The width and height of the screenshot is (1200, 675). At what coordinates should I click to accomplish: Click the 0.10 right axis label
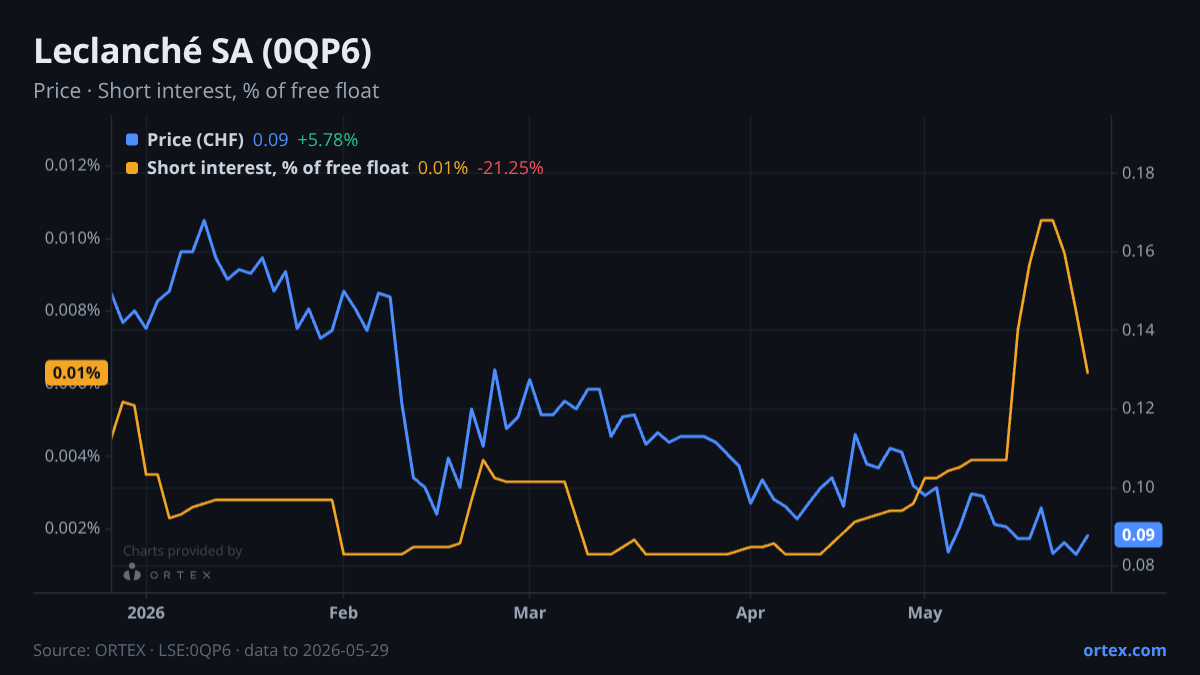click(1138, 487)
